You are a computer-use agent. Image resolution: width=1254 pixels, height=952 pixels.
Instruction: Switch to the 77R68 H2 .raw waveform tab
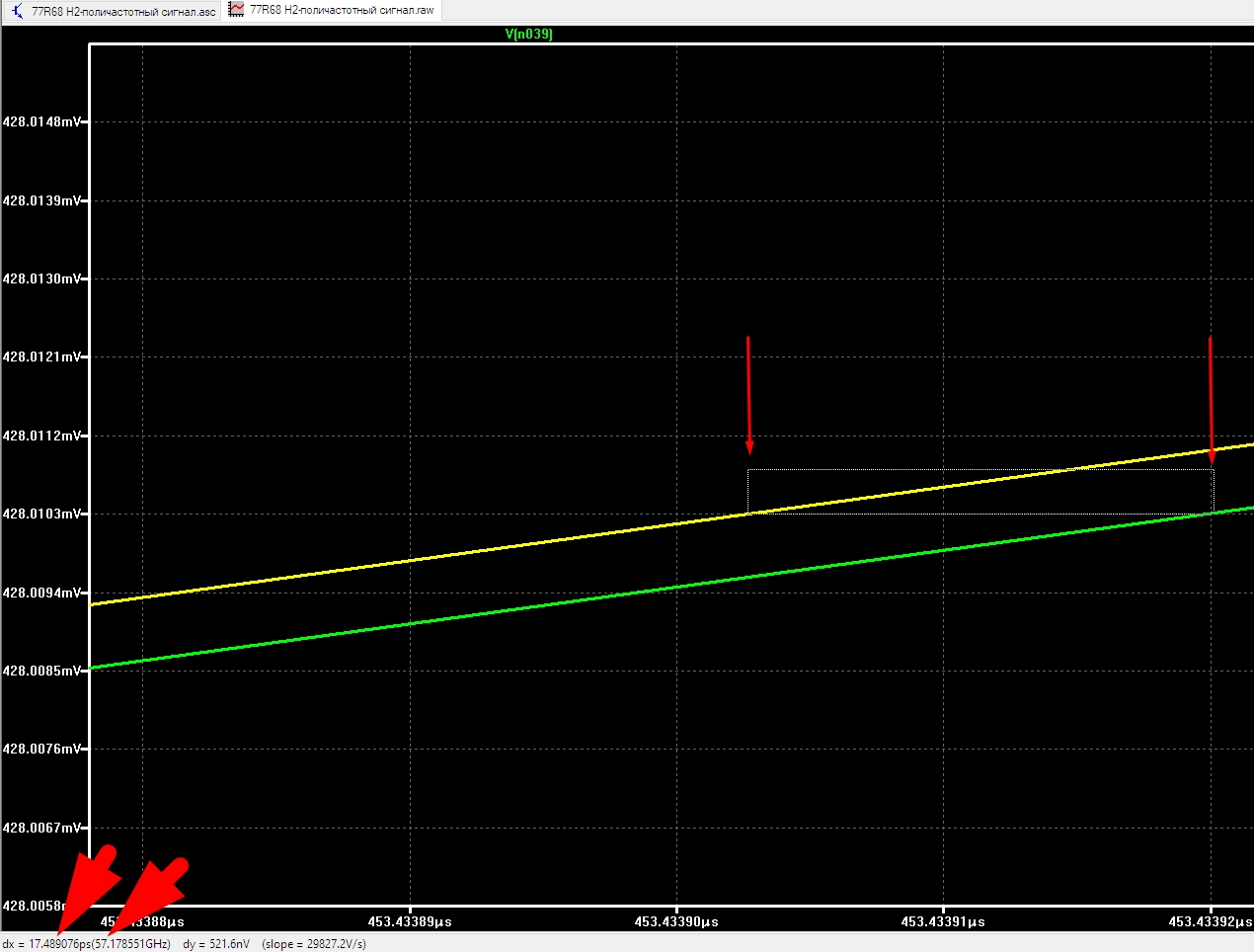[x=331, y=10]
